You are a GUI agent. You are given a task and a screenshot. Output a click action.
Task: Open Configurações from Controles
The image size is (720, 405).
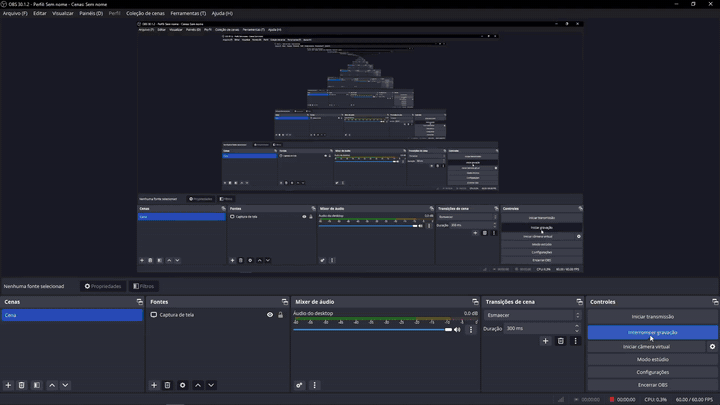(652, 372)
